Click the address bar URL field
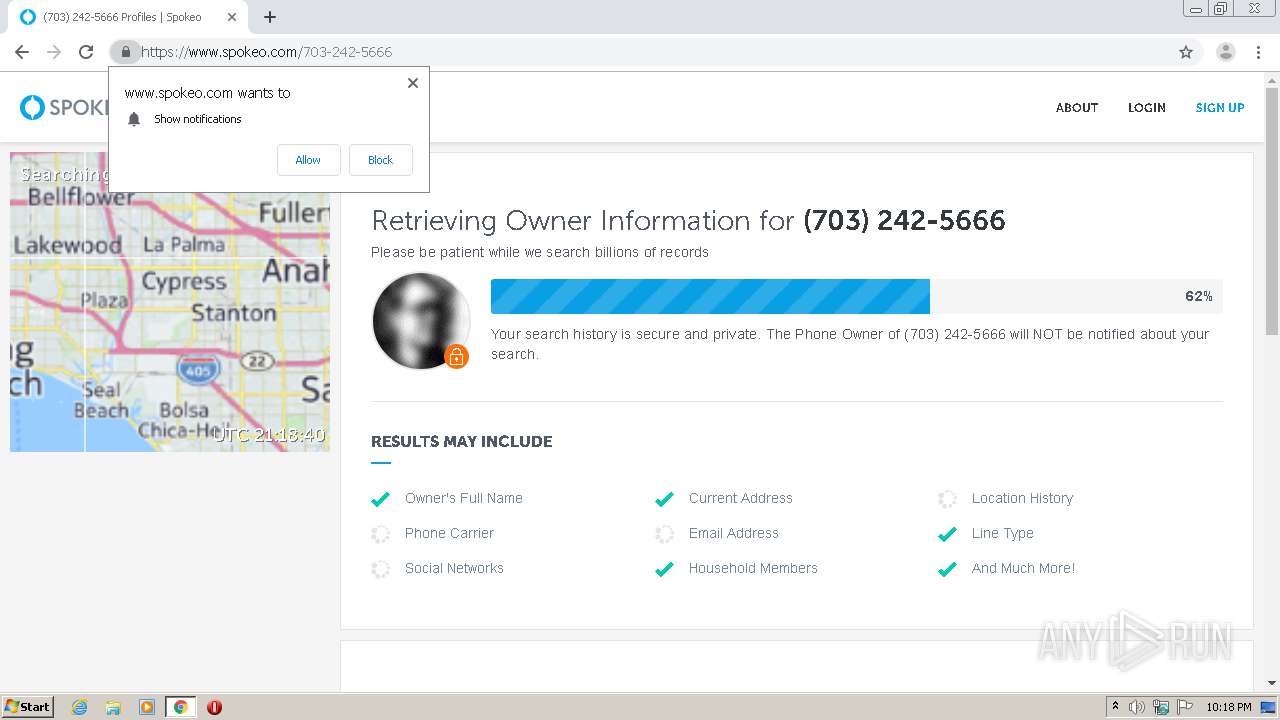This screenshot has width=1280, height=720. click(x=655, y=52)
